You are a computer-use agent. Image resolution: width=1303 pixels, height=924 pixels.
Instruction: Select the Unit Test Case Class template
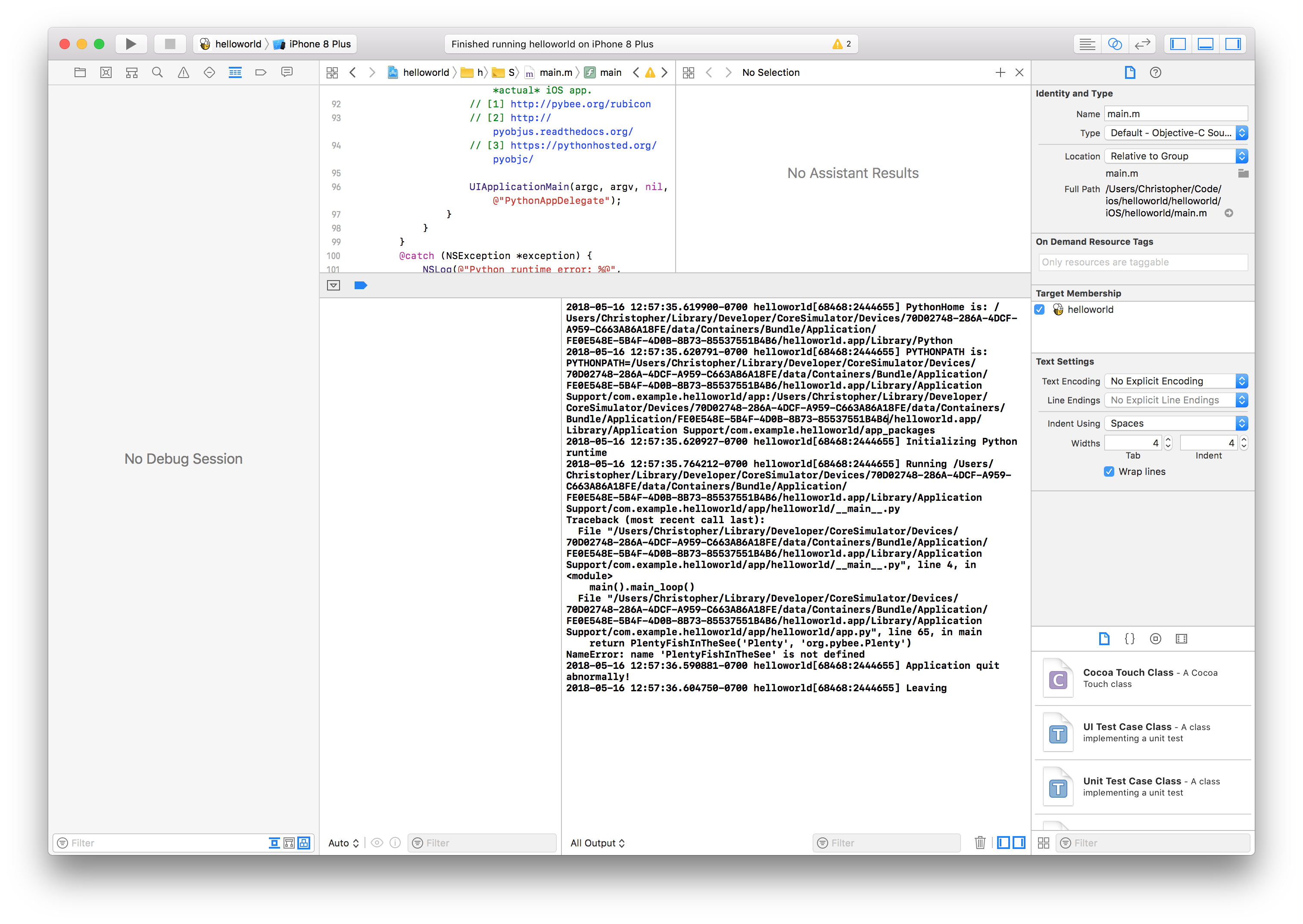click(1143, 787)
